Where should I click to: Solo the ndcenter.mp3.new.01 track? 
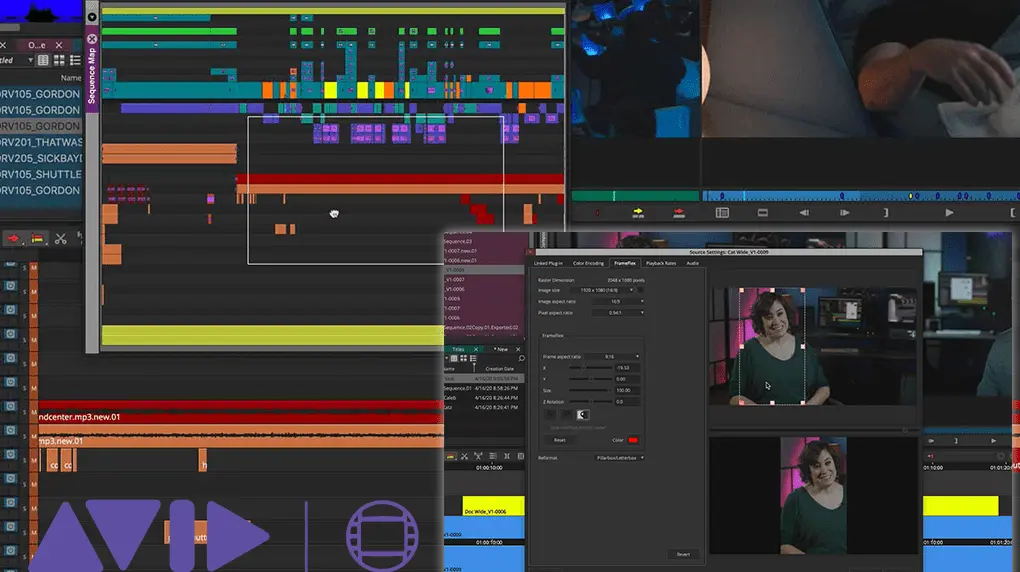click(x=25, y=413)
